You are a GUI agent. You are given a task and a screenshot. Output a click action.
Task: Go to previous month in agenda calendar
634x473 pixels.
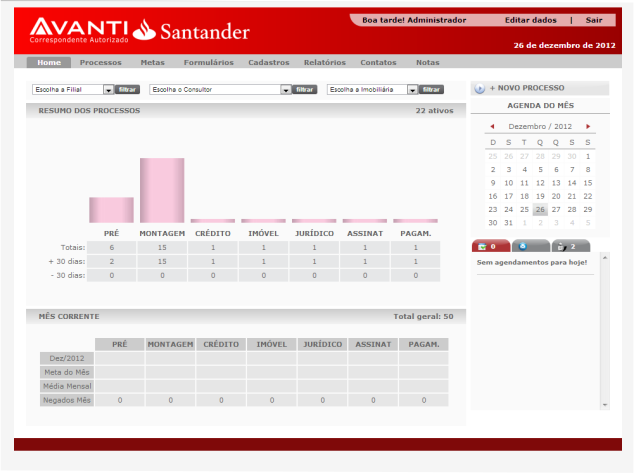coord(492,127)
